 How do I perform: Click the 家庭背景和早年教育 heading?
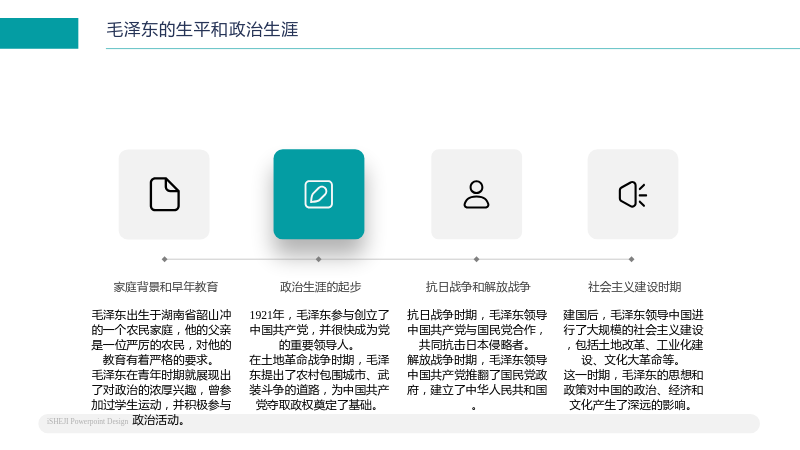[166, 287]
